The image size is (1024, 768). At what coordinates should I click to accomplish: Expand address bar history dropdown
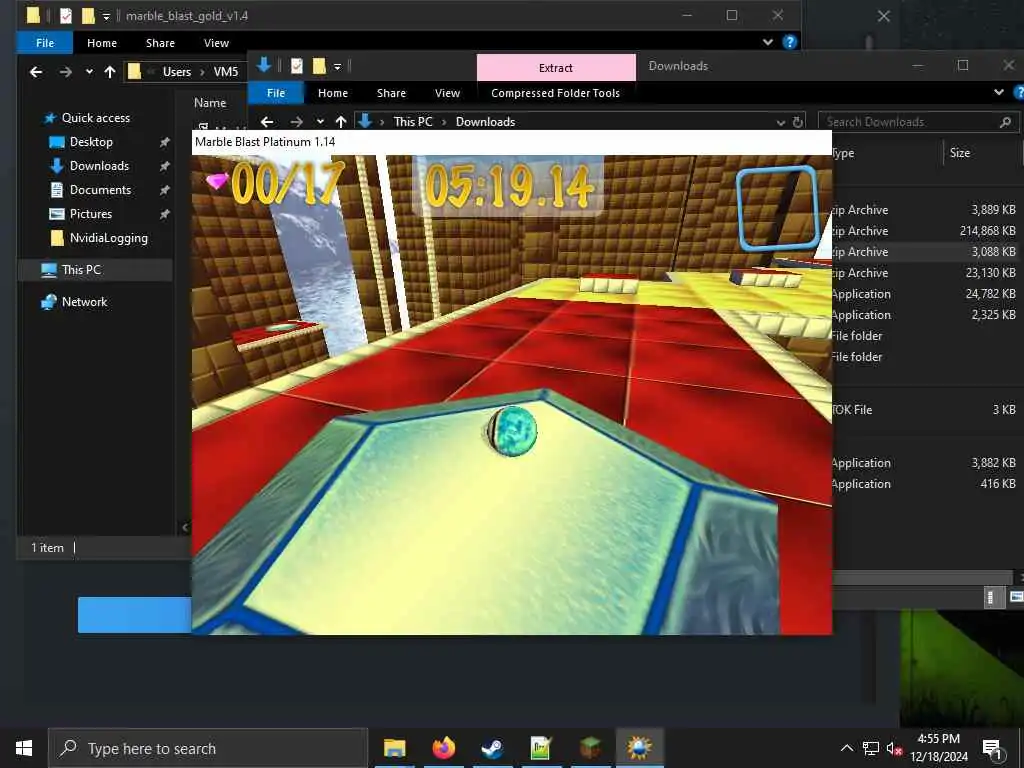coord(780,123)
